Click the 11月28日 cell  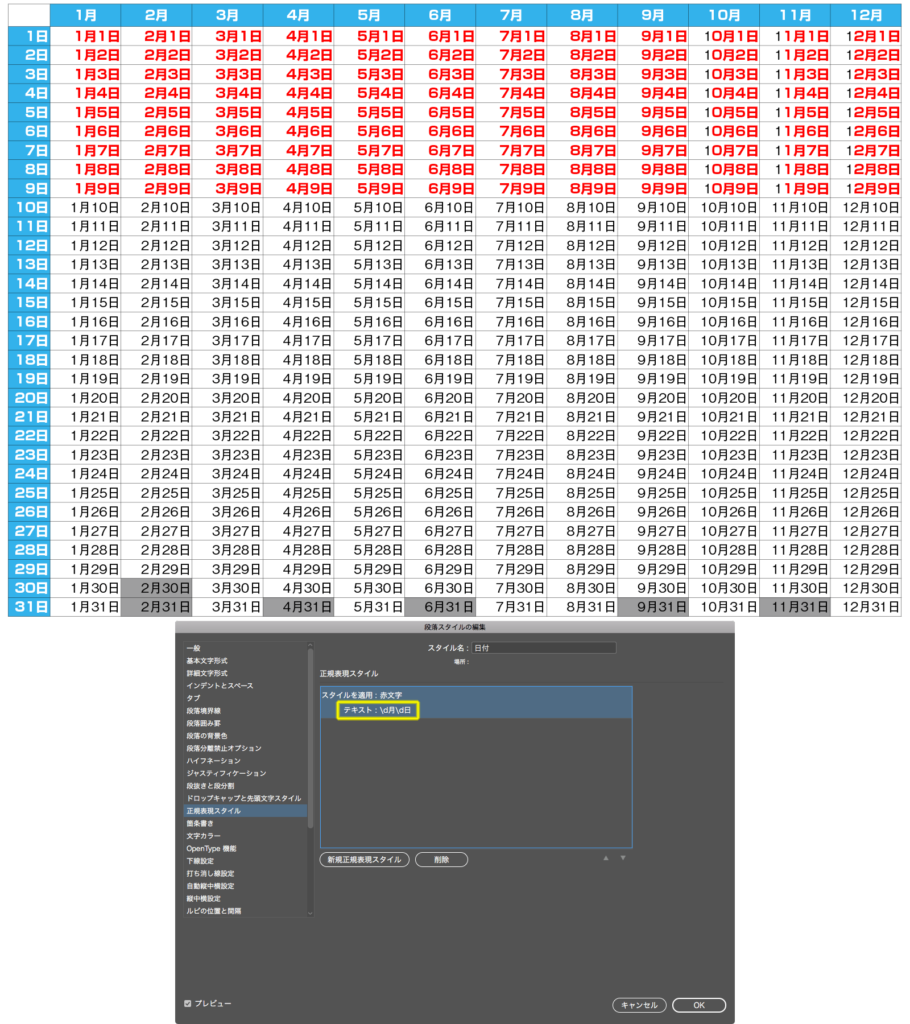(x=795, y=550)
